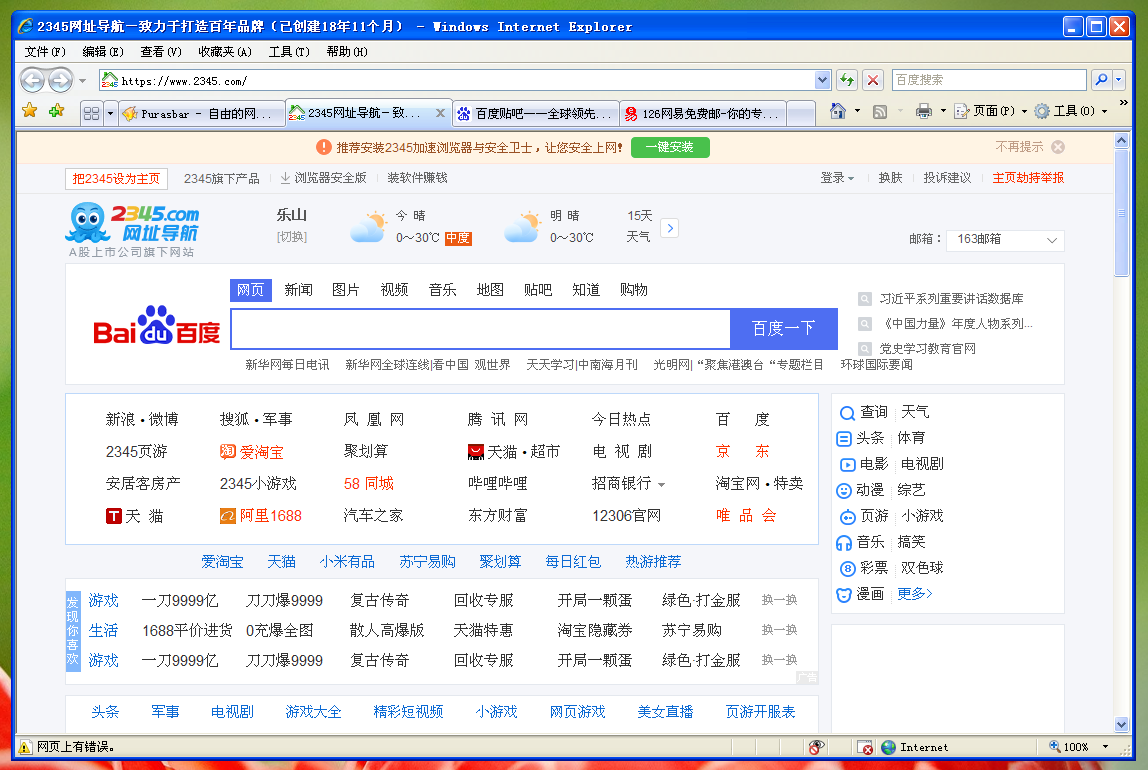The height and width of the screenshot is (770, 1148).
Task: Switch to the Purasbar tab
Action: 201,113
